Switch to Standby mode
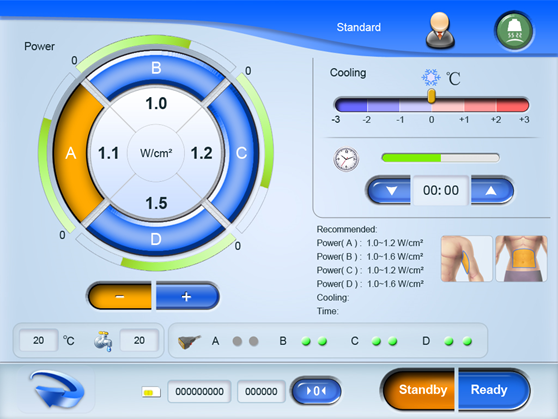Viewport: 558px width, 419px height. pyautogui.click(x=419, y=390)
